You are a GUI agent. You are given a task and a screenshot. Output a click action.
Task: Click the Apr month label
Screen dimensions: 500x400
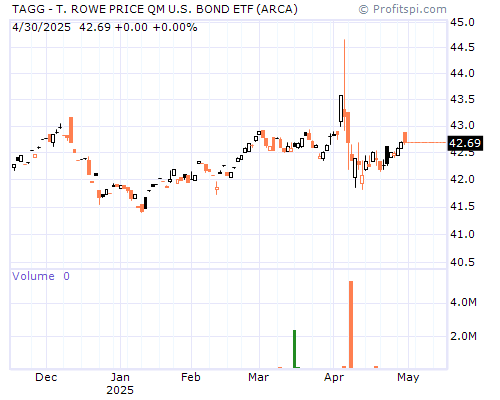[x=334, y=377]
